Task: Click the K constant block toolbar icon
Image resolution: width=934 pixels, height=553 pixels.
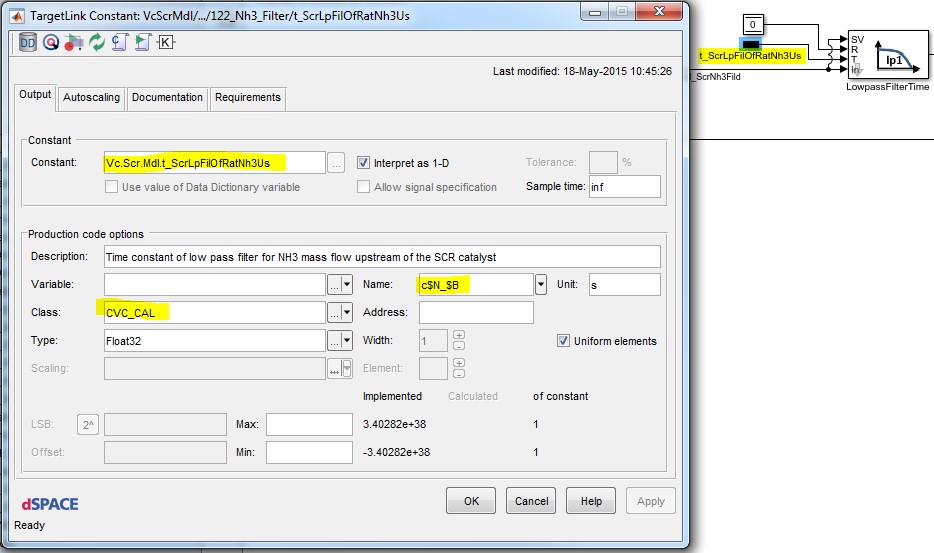Action: coord(166,42)
